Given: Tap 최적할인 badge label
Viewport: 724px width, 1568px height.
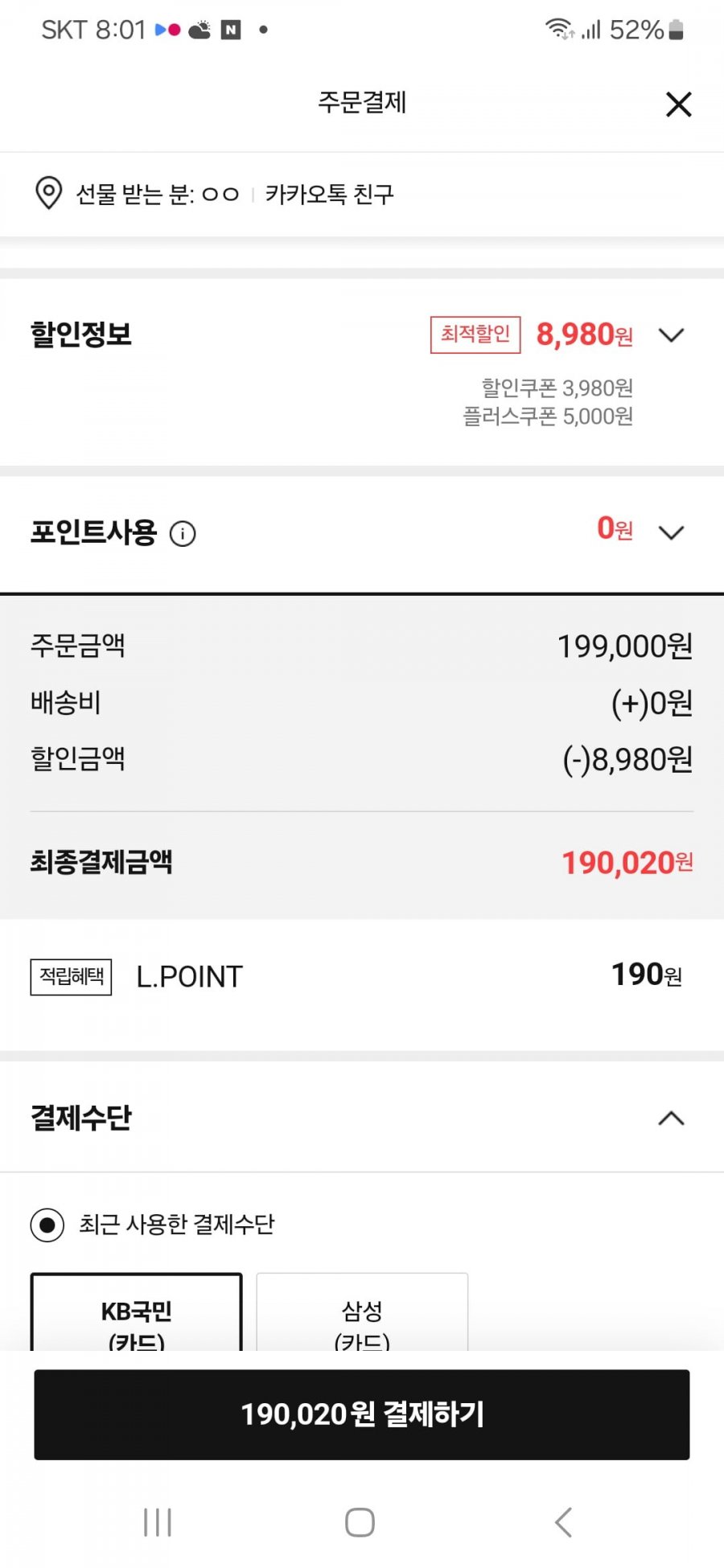Looking at the screenshot, I should tap(475, 335).
